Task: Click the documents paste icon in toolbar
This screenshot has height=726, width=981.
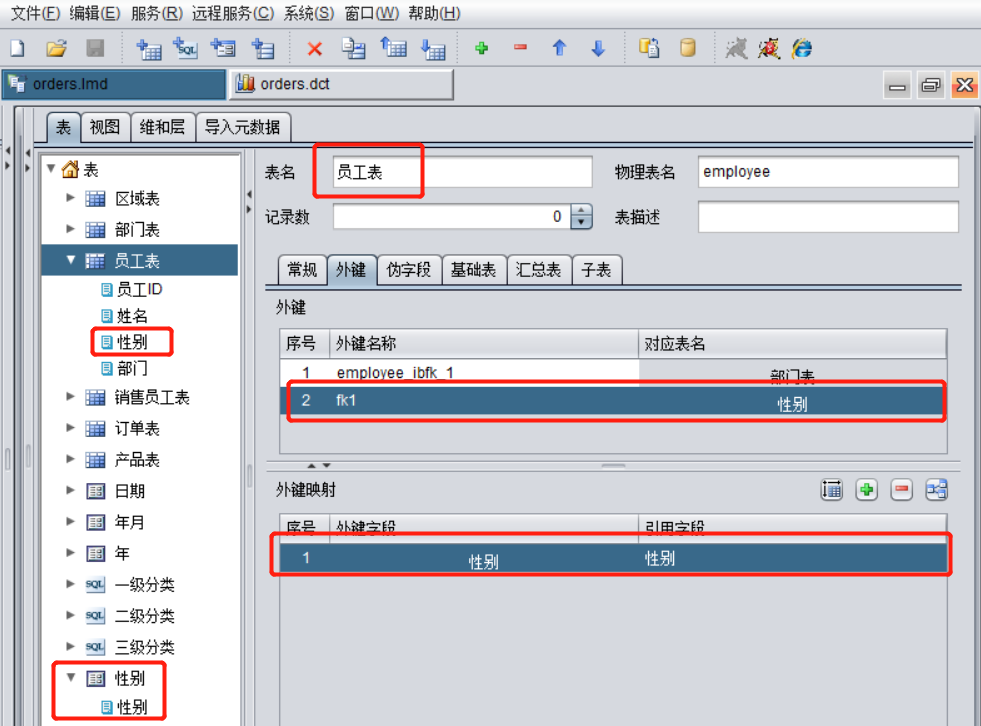Action: click(x=649, y=48)
